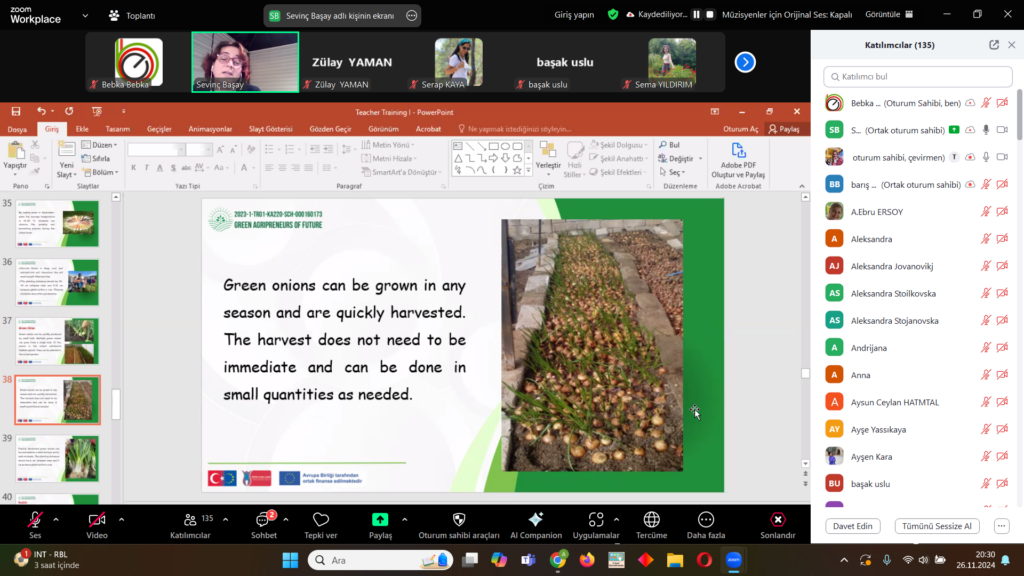Open the AI Companion tool
The image size is (1024, 576).
click(x=535, y=520)
